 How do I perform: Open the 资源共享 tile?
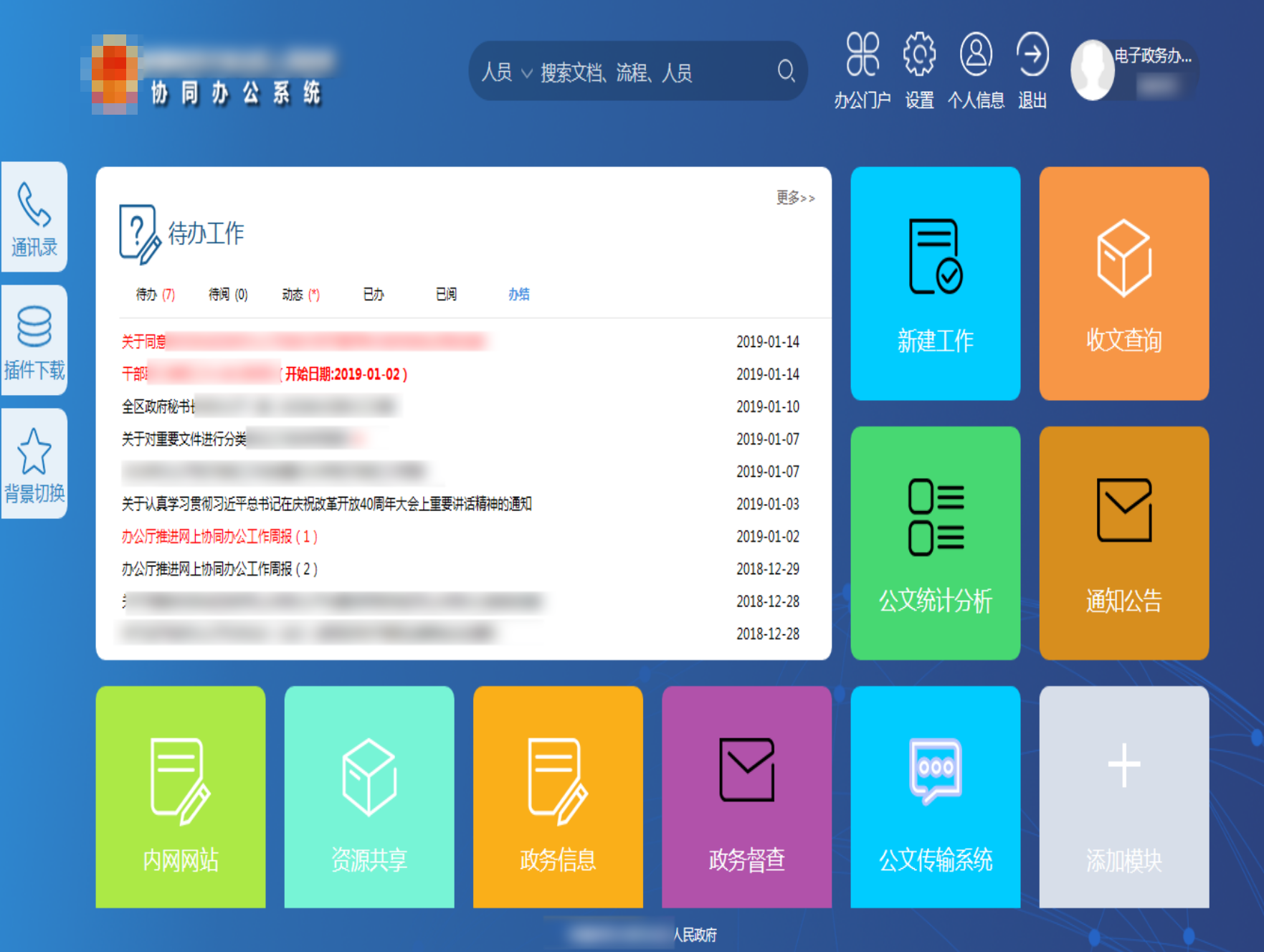pos(369,797)
